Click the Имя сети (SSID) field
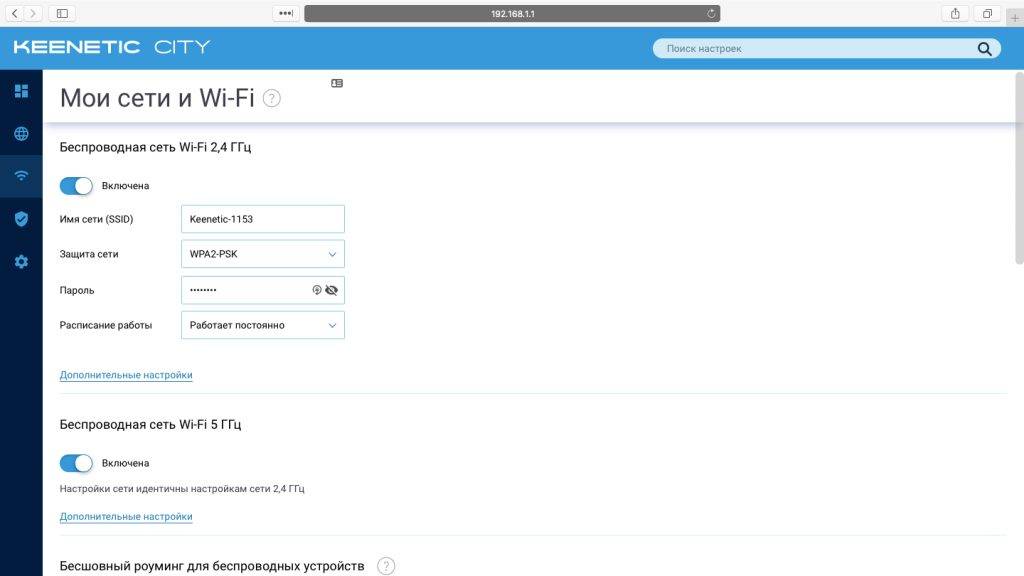Viewport: 1024px width, 576px height. pyautogui.click(x=263, y=219)
